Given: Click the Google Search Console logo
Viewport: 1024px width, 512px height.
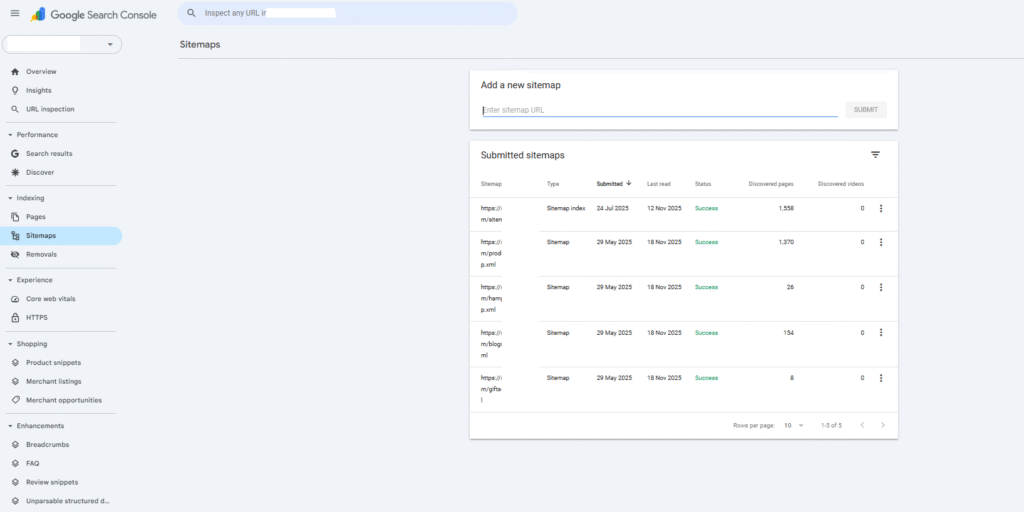Looking at the screenshot, I should pos(93,14).
